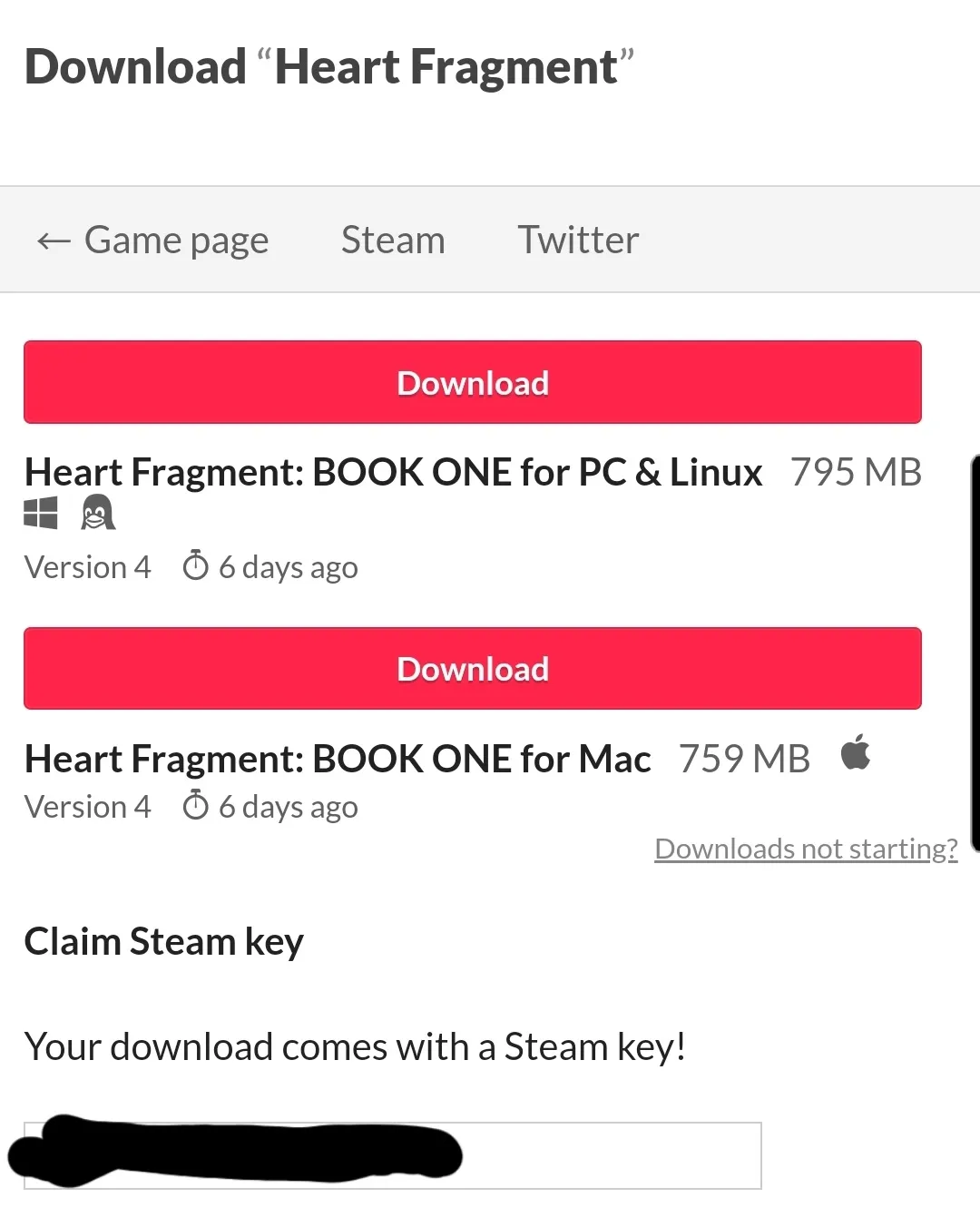Click the 759 MB file size label
The width and height of the screenshot is (980, 1227).
(x=744, y=759)
